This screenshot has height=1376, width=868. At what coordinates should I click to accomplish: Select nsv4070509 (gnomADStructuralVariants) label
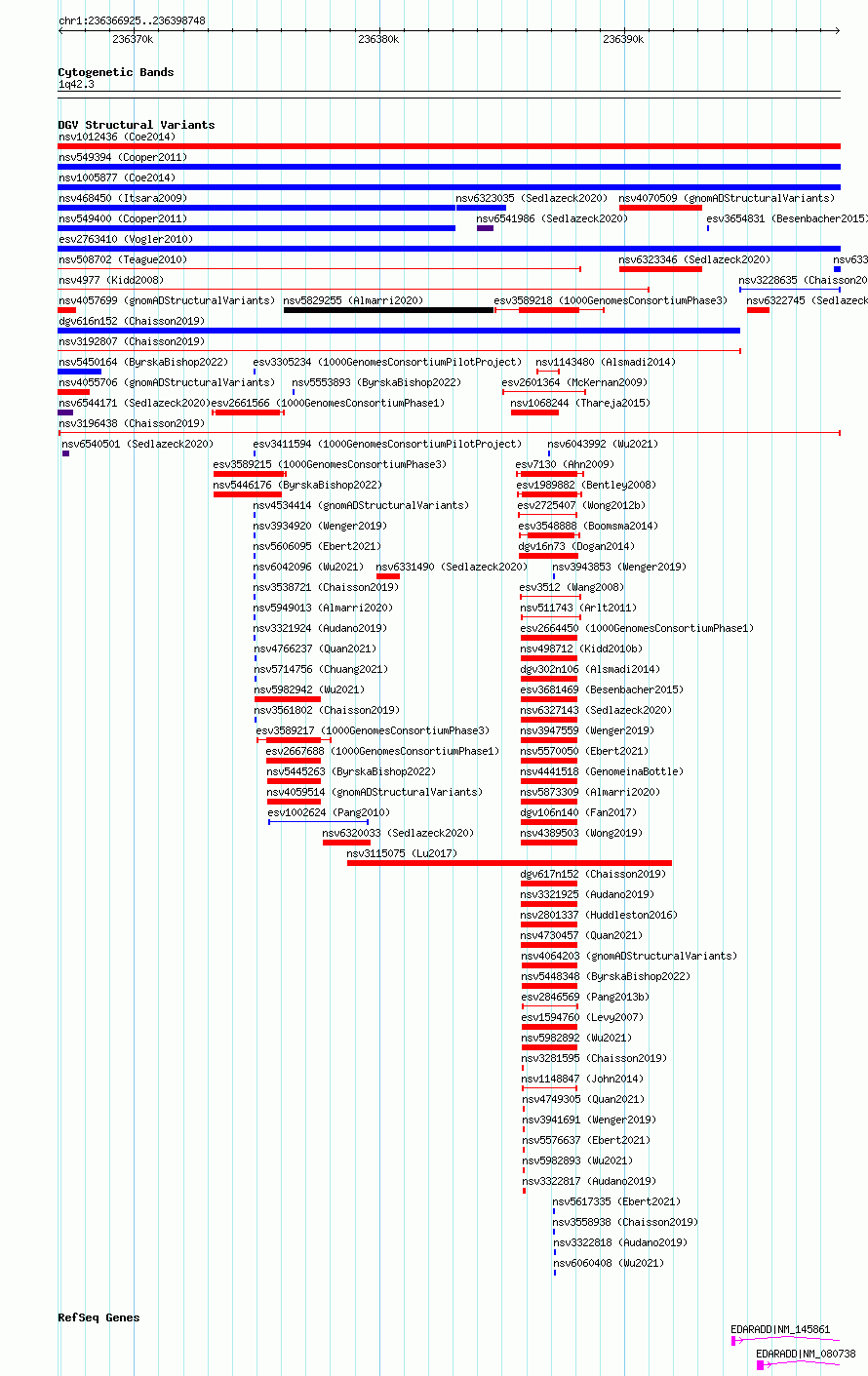point(727,198)
